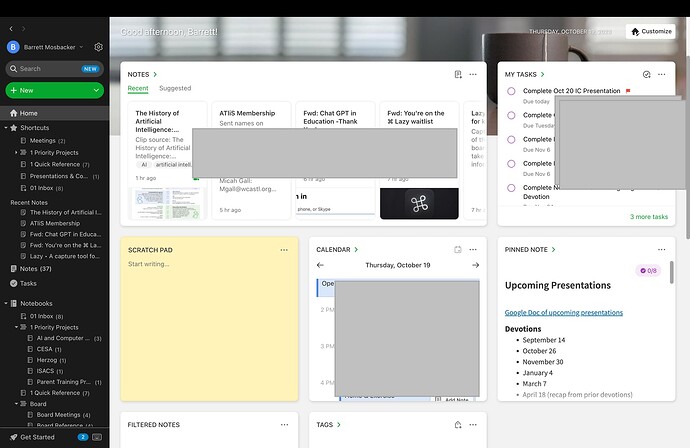Open PINNED NOTE widget header
690x448 pixels.
coord(530,250)
